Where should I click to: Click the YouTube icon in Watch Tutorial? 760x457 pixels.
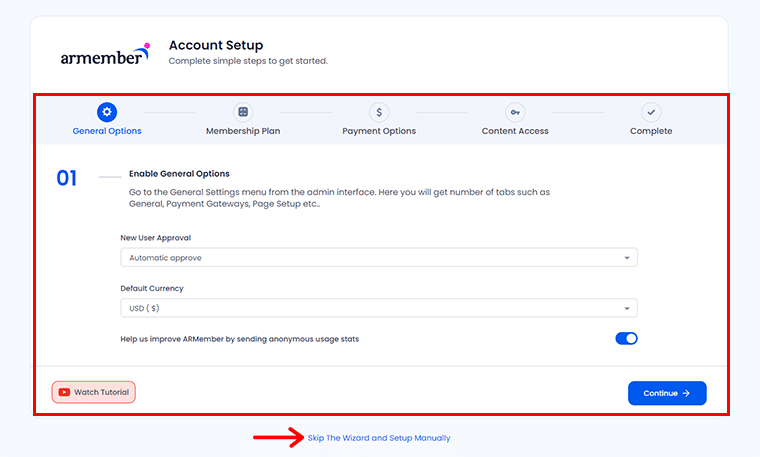pyautogui.click(x=64, y=392)
